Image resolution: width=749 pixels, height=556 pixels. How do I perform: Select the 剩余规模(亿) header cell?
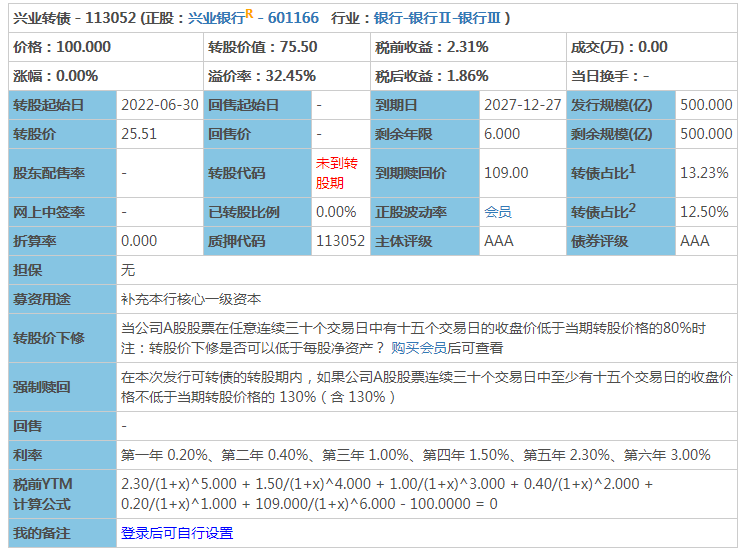[621, 134]
